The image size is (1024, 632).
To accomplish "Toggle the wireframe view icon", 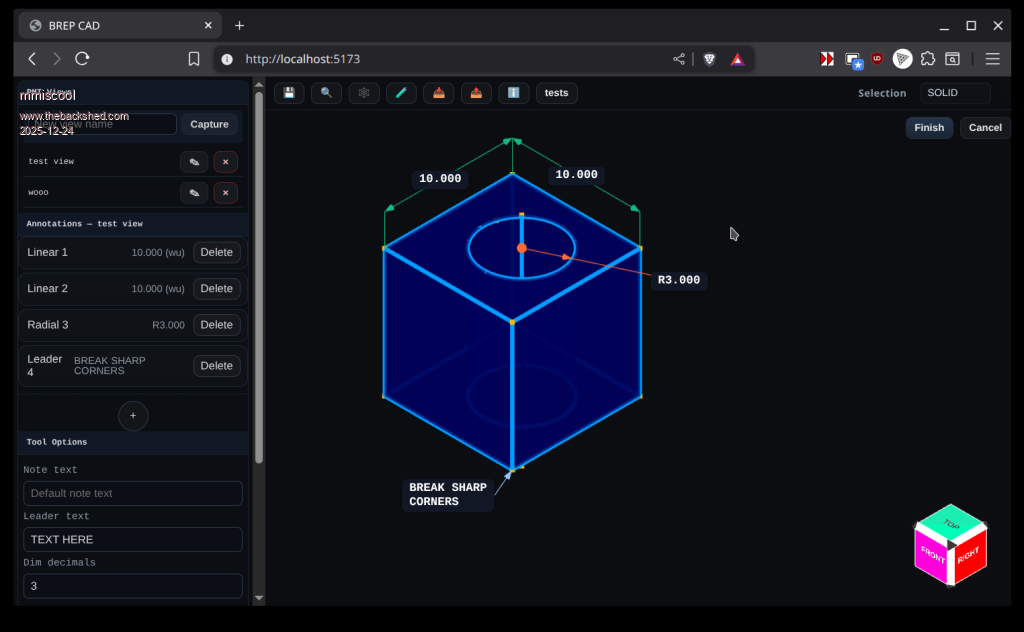I will coord(364,93).
